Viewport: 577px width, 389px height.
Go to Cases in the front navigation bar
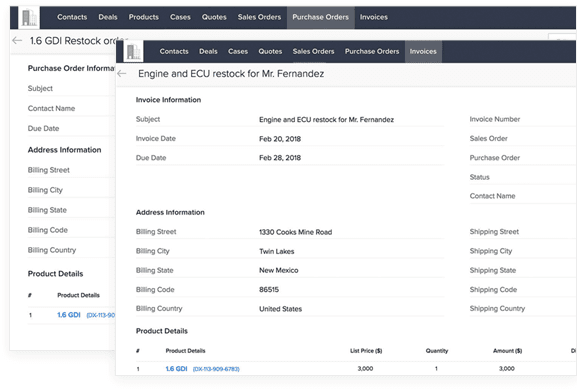(x=238, y=52)
